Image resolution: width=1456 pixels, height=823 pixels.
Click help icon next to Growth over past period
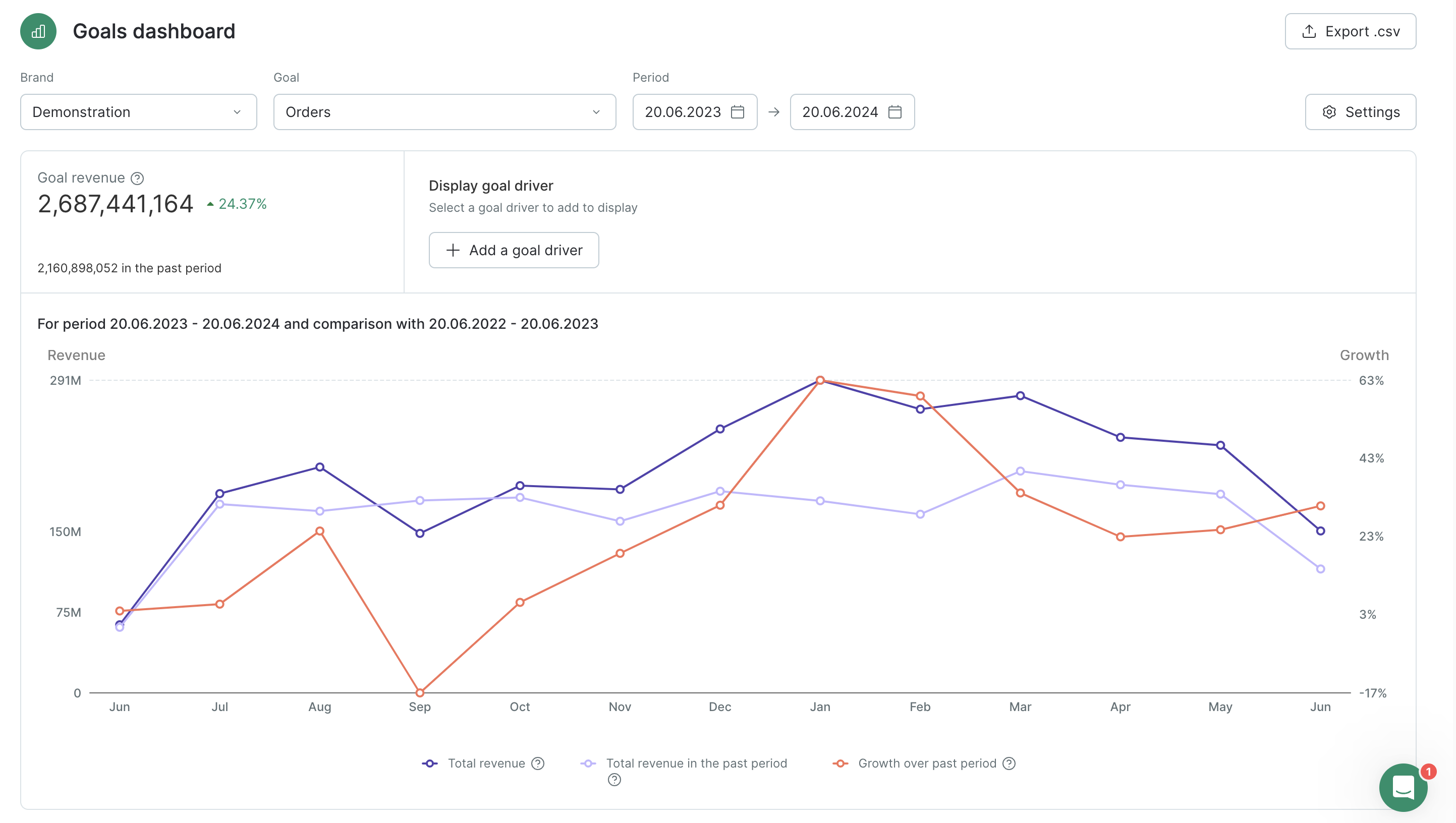tap(1010, 763)
